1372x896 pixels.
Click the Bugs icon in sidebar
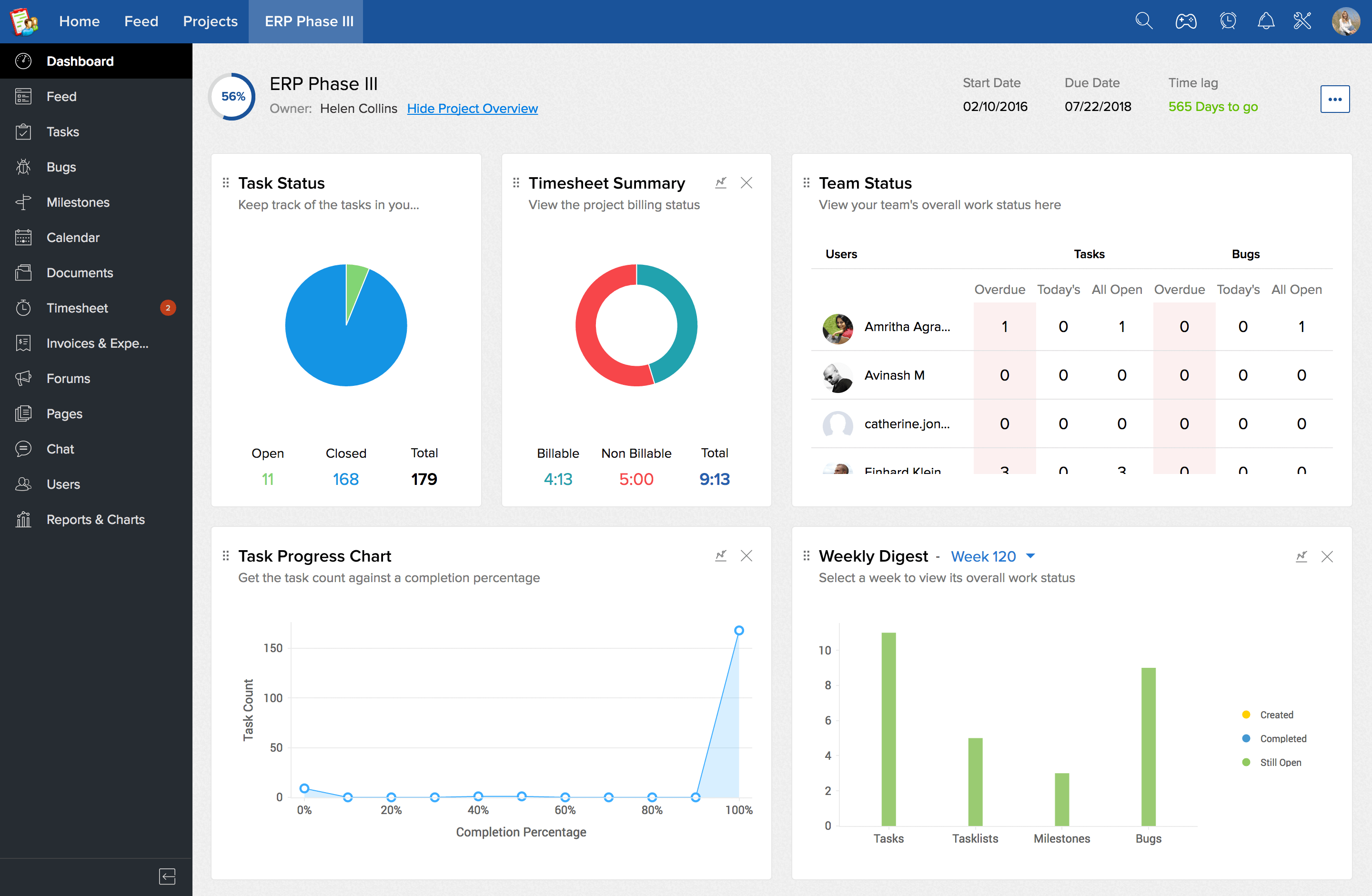point(24,166)
